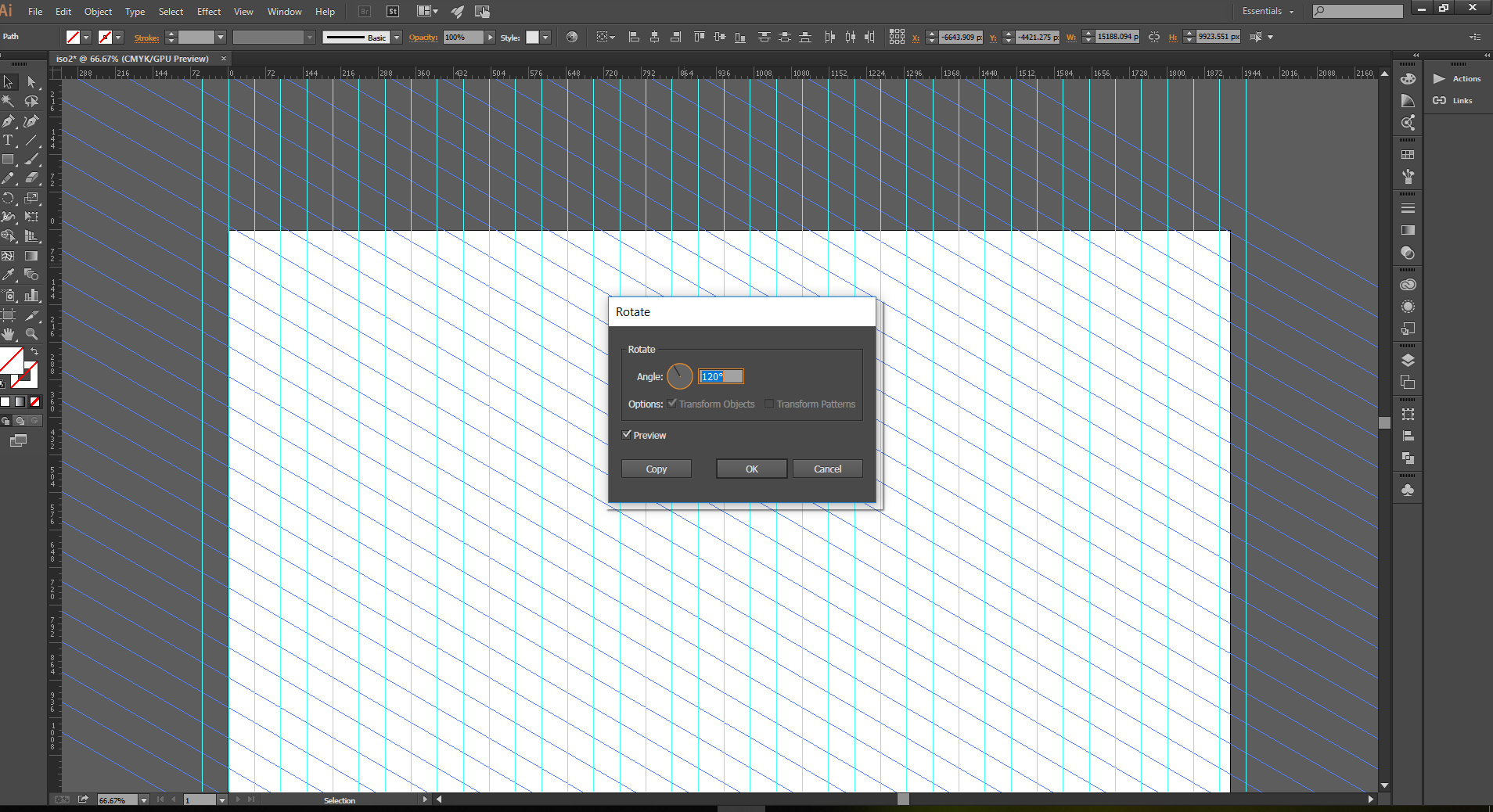1493x812 pixels.
Task: Open the Effect menu
Action: 208,12
